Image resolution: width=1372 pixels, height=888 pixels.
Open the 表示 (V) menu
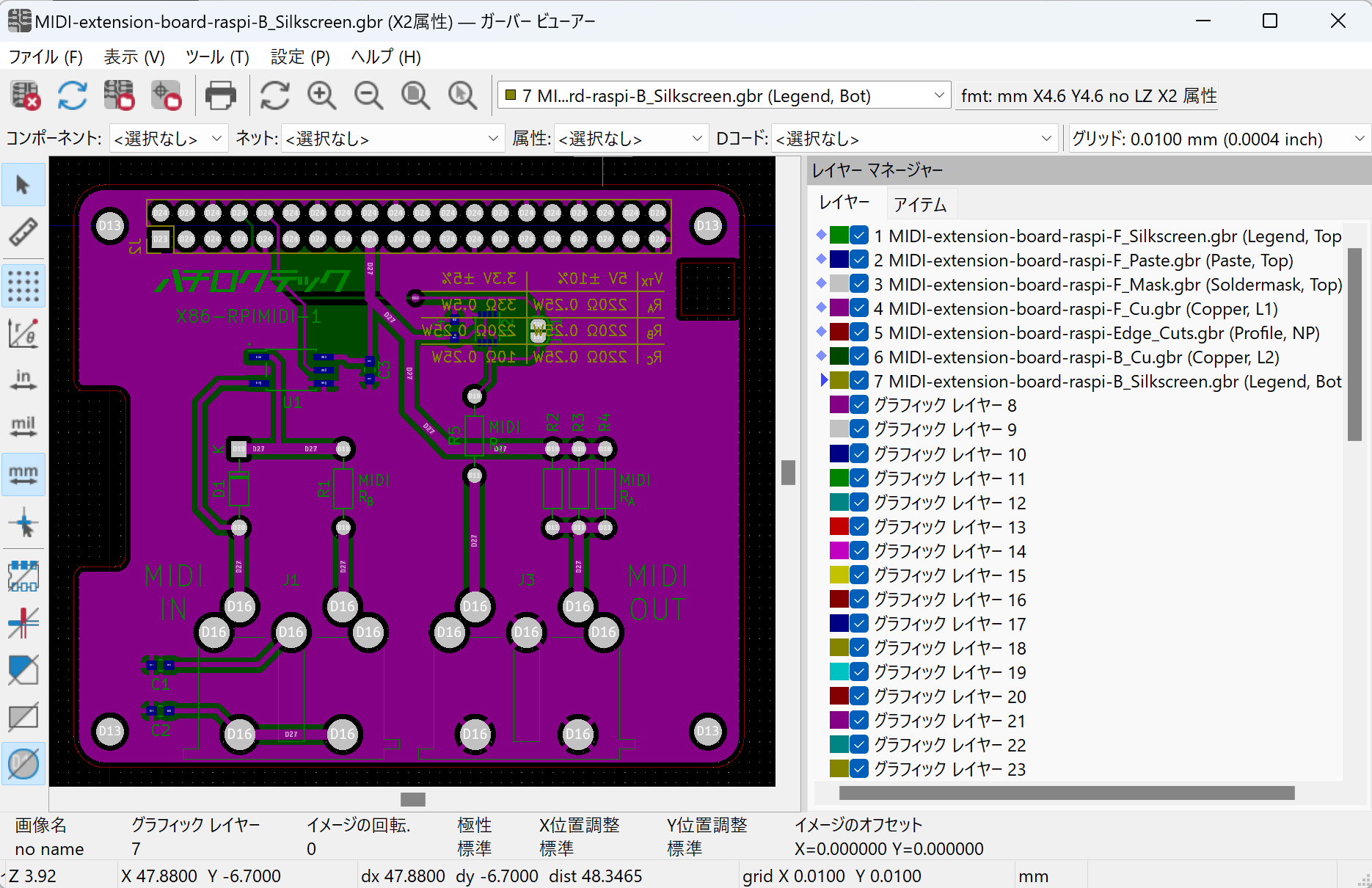(x=134, y=57)
